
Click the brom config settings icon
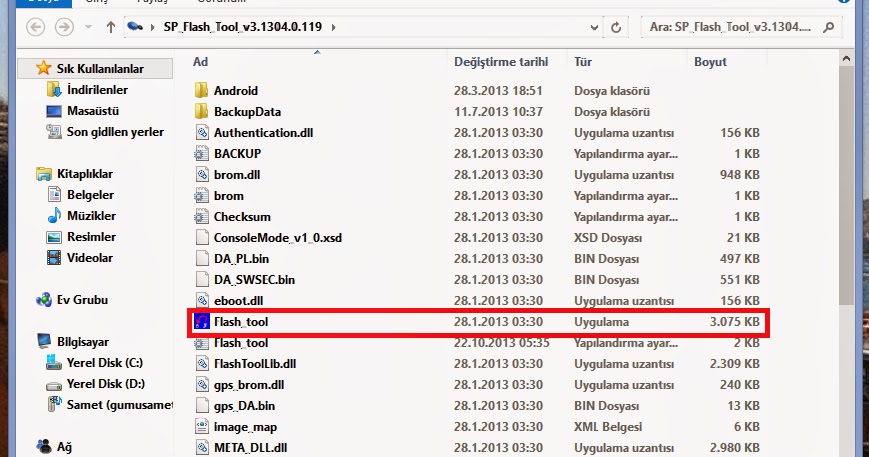pyautogui.click(x=202, y=196)
